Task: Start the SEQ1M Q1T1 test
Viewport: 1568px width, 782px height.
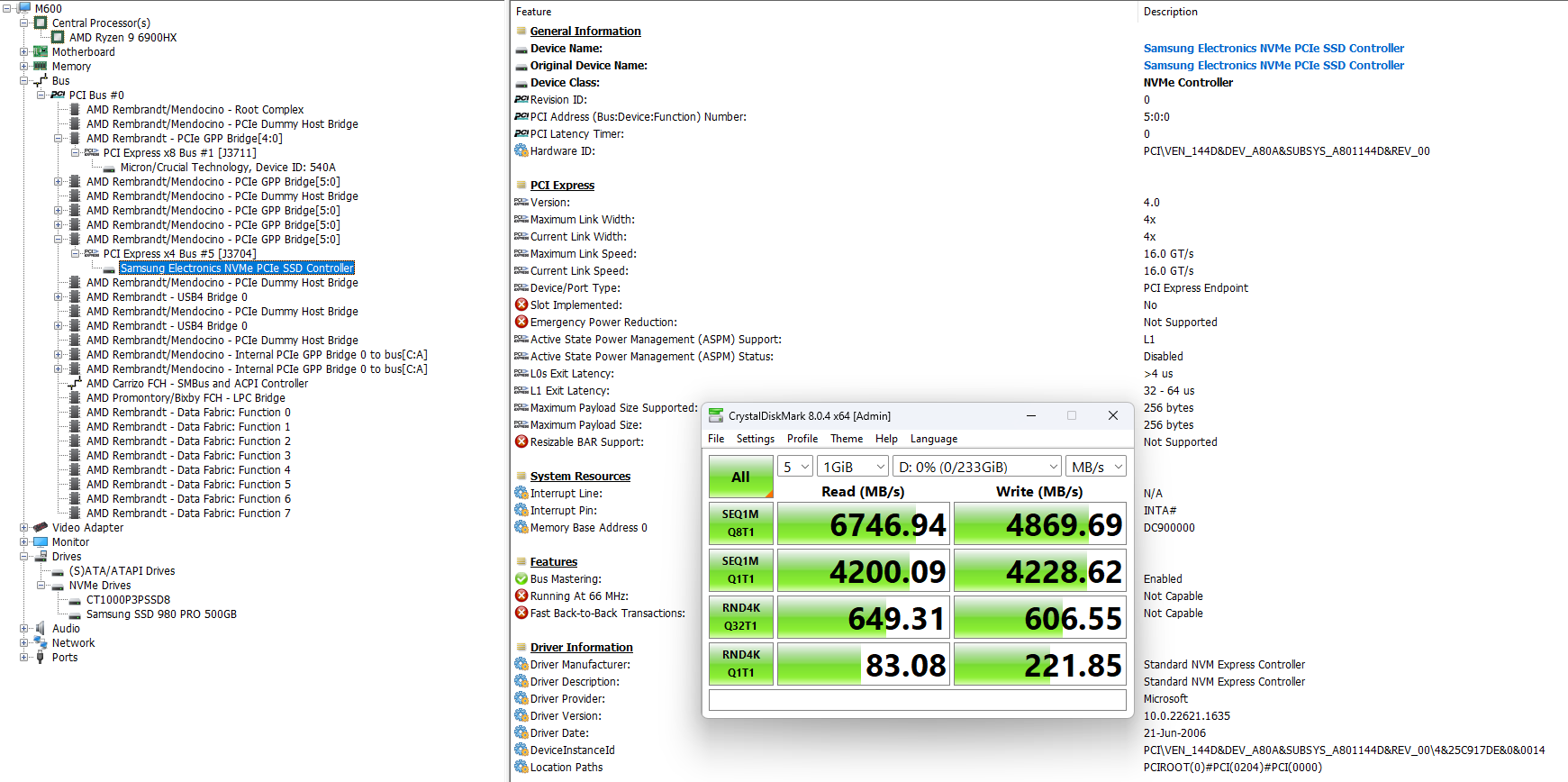Action: [x=741, y=570]
